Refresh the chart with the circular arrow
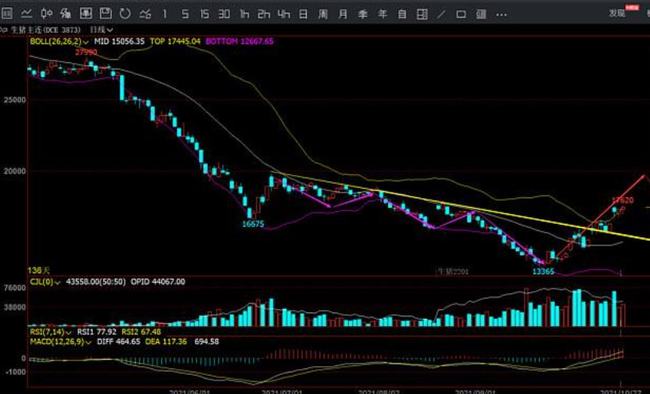This screenshot has width=650, height=394. (x=125, y=14)
